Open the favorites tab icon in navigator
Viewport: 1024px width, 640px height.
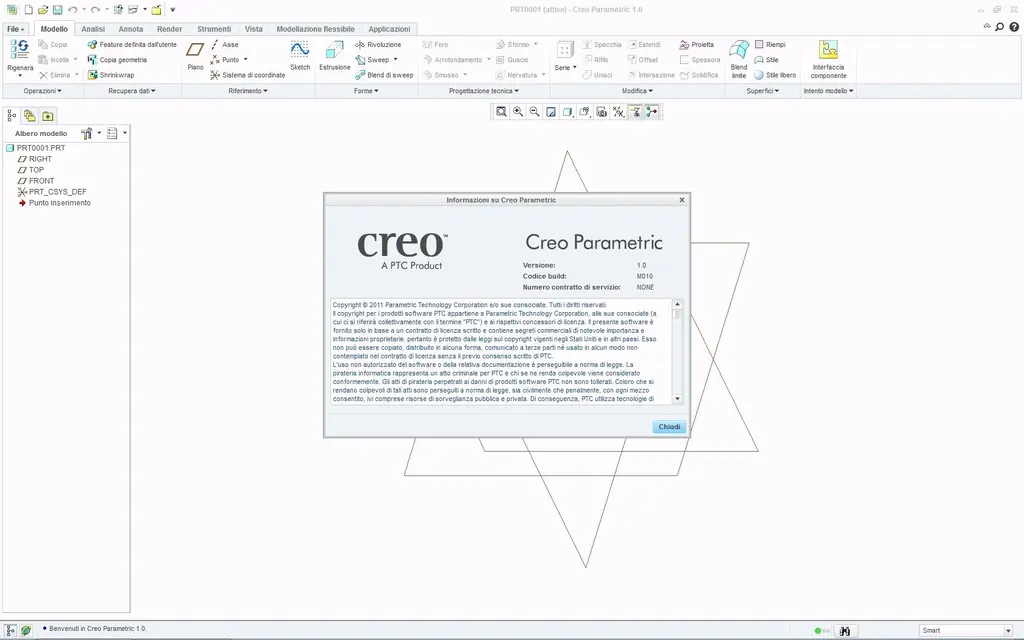(48, 116)
